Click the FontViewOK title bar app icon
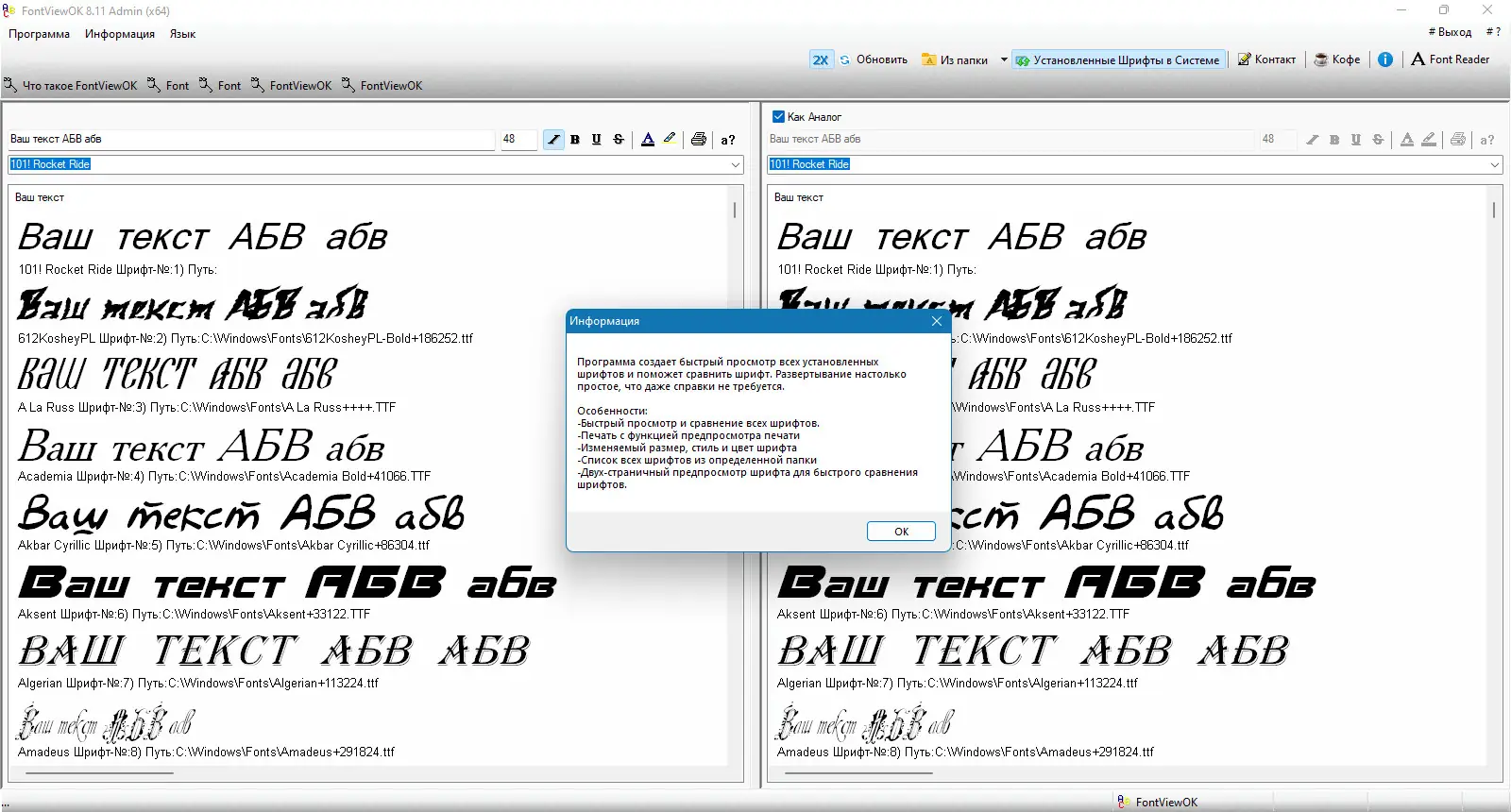This screenshot has height=812, width=1511. point(9,10)
